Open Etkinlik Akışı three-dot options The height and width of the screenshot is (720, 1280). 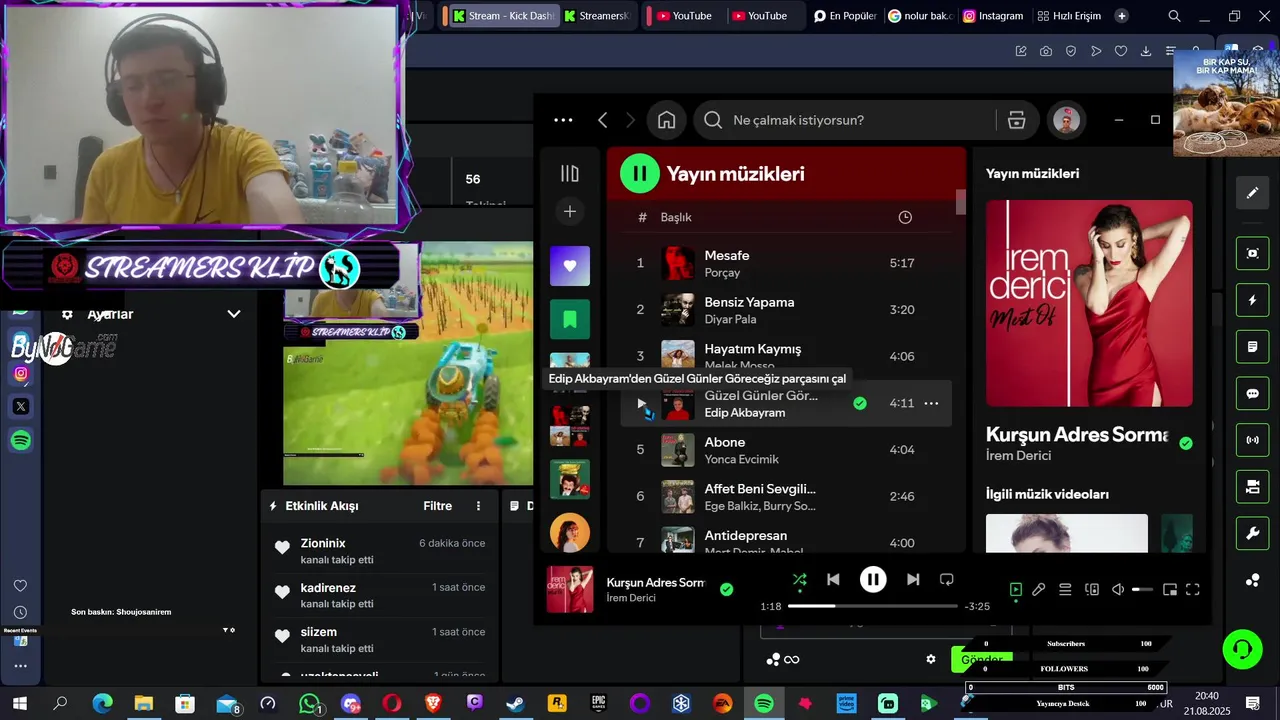(478, 506)
